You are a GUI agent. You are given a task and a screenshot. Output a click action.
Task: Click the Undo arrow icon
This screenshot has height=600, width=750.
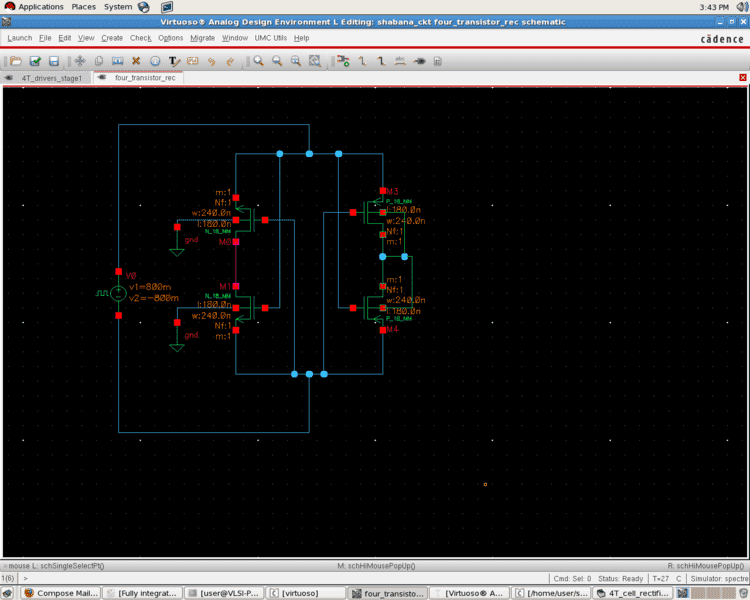212,61
